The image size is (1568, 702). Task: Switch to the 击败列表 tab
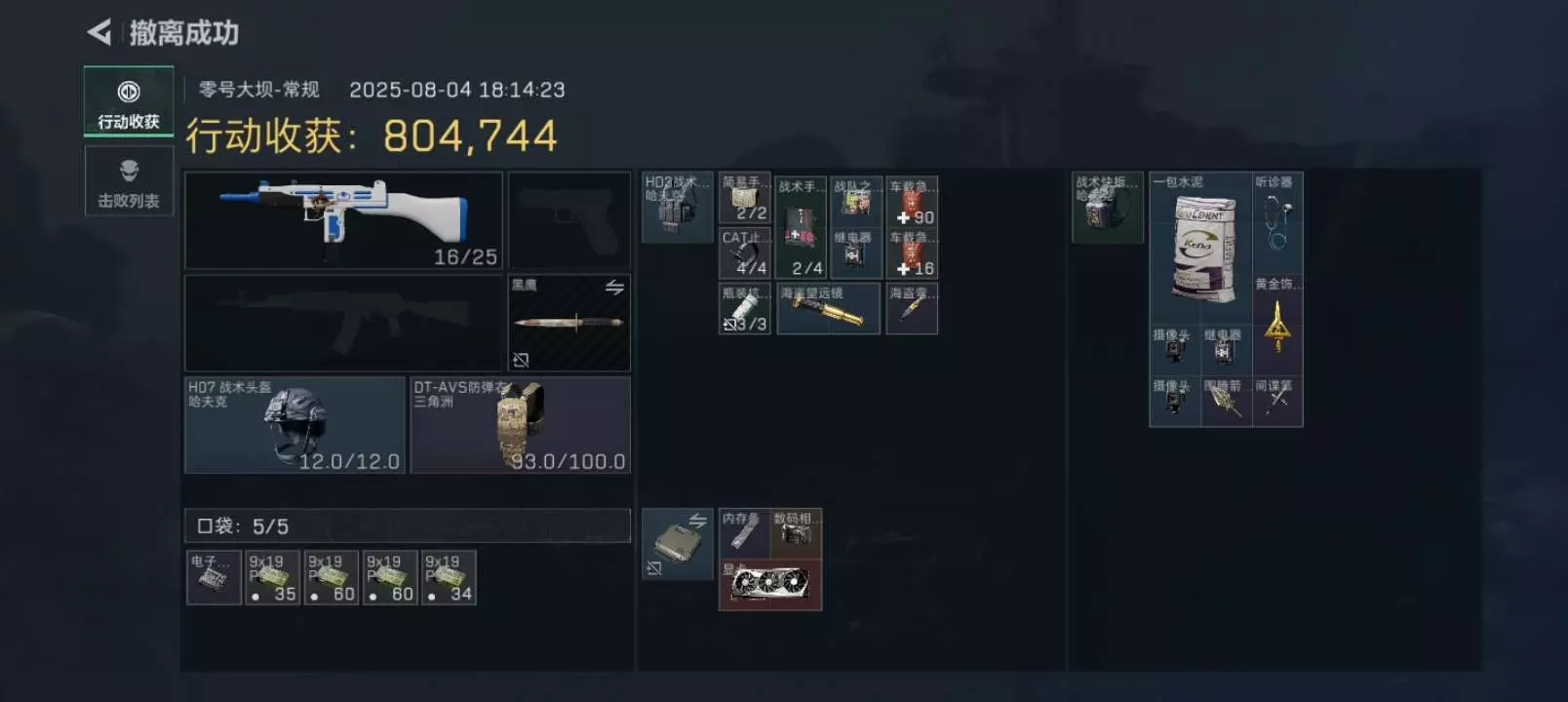[x=129, y=181]
